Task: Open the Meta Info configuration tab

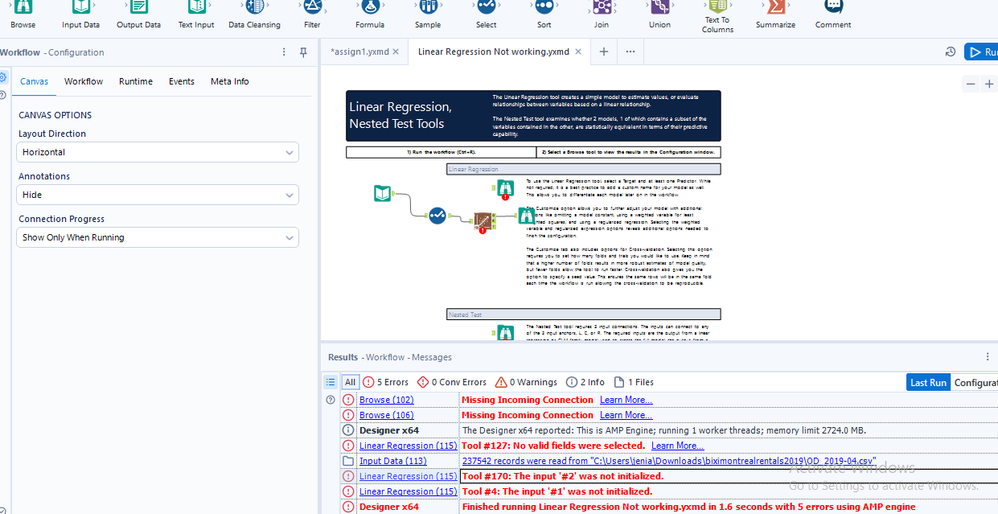Action: click(x=230, y=81)
